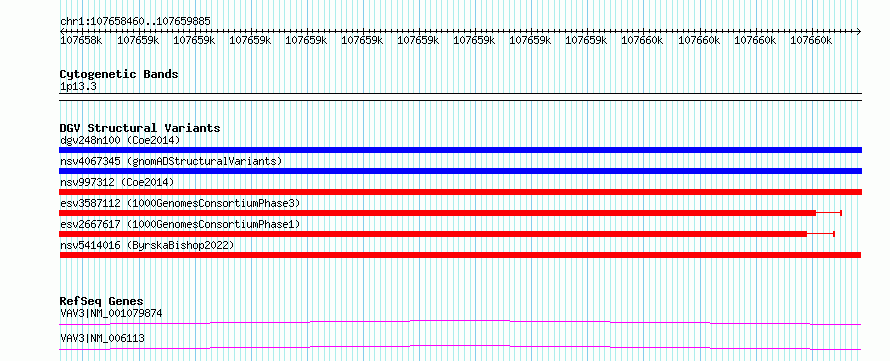Click the thin end whisker of esv2667617
Viewport: 890px width, 361px height.
coord(821,234)
